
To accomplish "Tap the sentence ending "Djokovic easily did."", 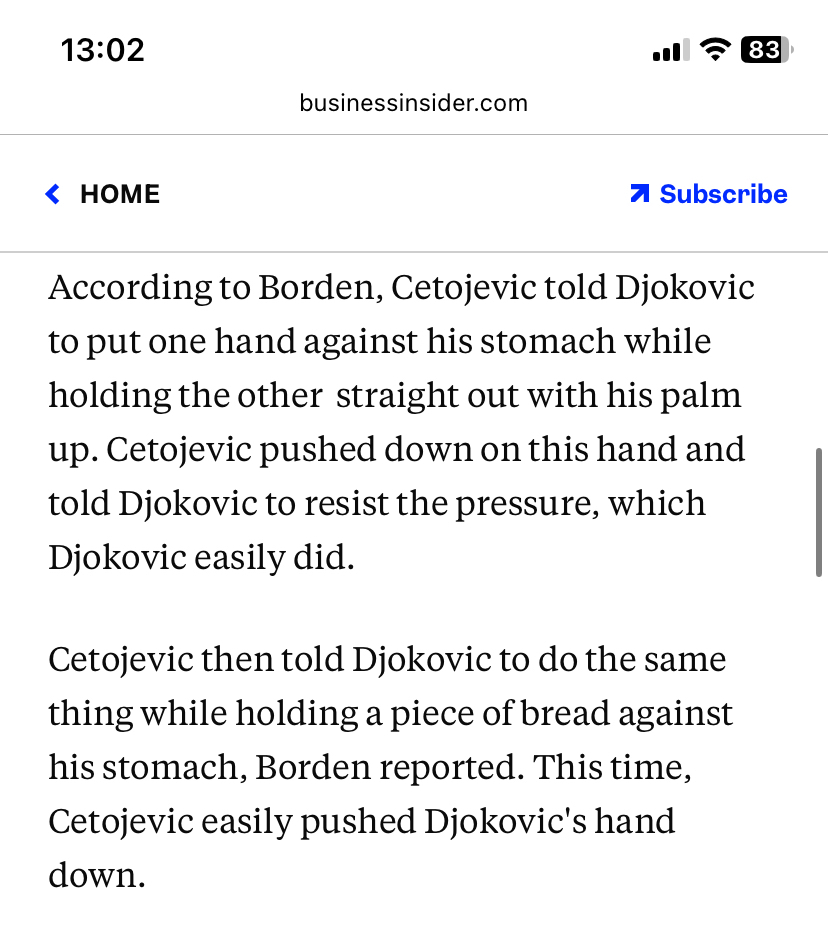I will pos(201,557).
